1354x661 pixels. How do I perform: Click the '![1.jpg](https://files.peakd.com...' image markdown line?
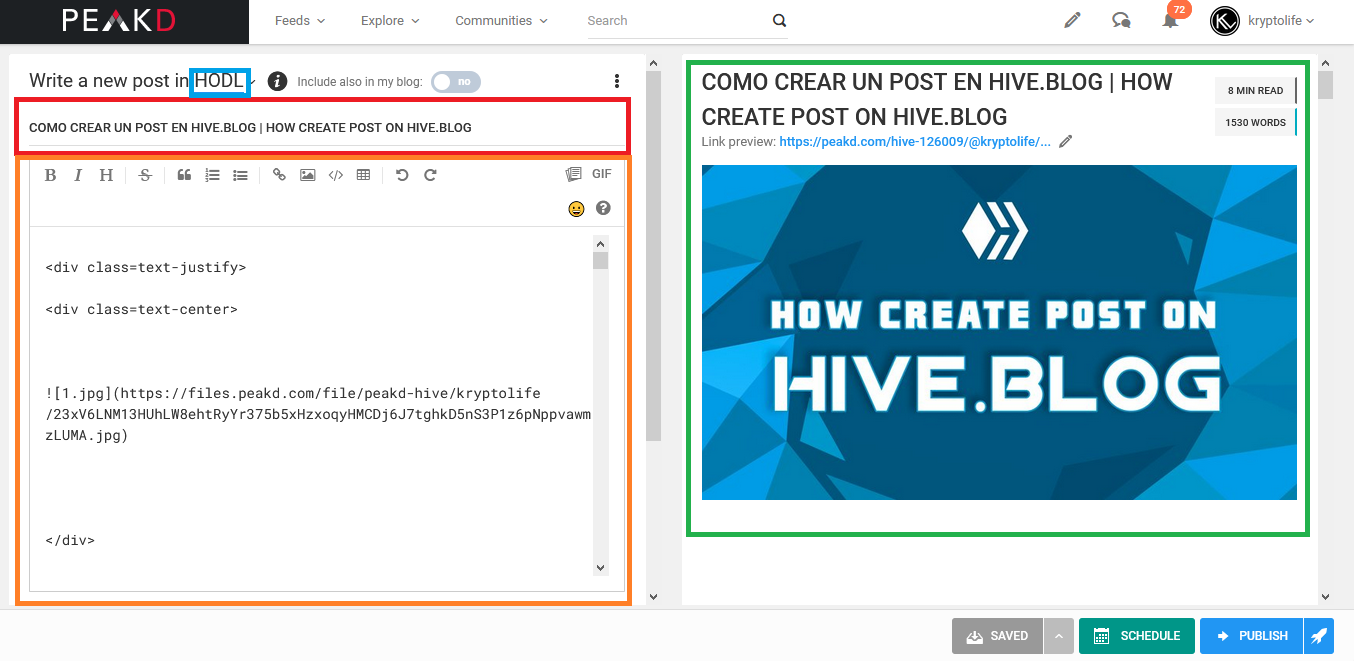click(x=318, y=415)
